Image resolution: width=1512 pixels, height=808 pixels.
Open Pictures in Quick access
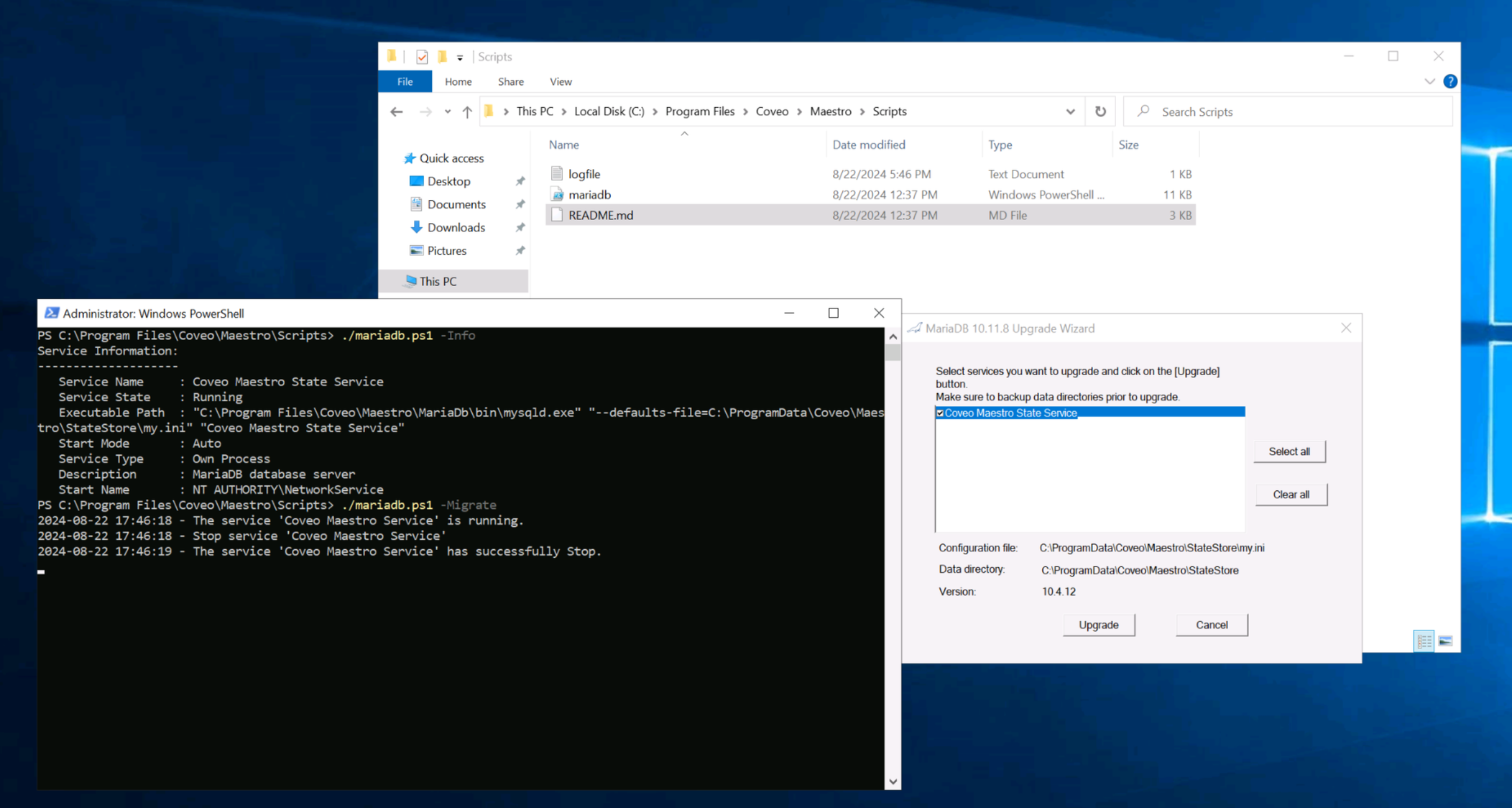[446, 251]
